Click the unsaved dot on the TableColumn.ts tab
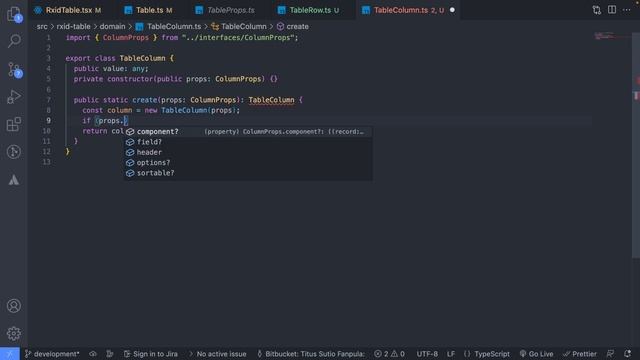The height and width of the screenshot is (360, 640). [452, 10]
